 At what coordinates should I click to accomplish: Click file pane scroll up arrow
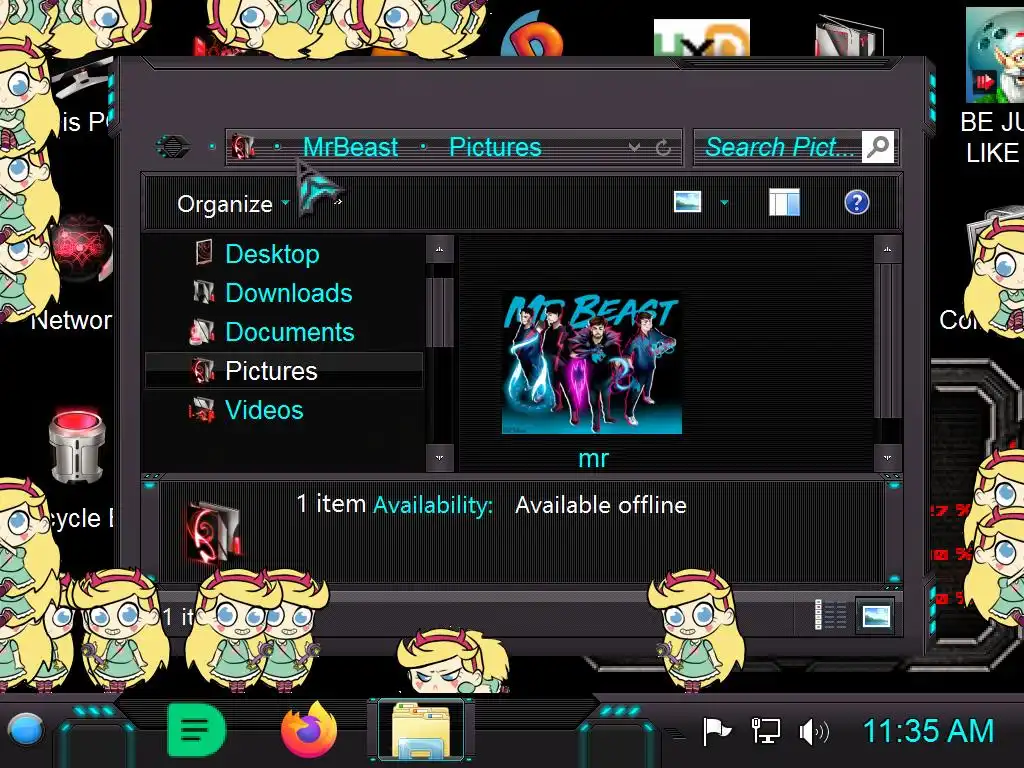[888, 249]
